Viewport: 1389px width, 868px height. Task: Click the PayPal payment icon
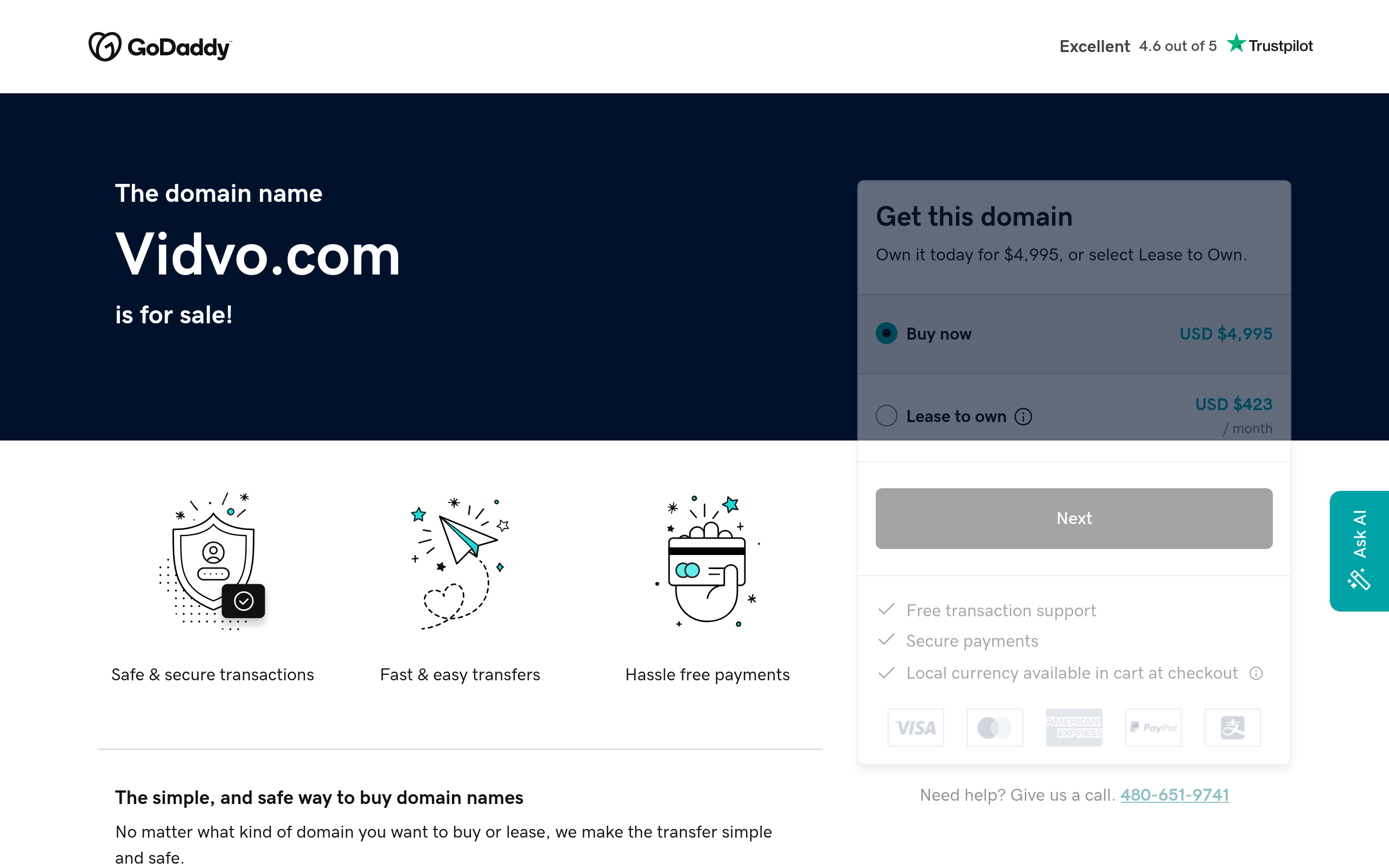coord(1153,727)
